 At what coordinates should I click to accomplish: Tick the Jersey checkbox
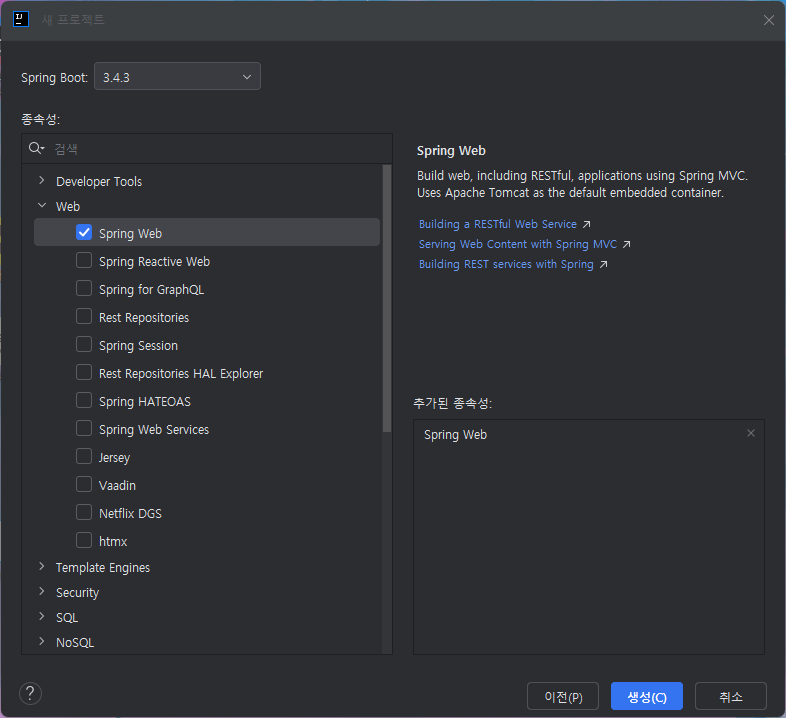(84, 456)
